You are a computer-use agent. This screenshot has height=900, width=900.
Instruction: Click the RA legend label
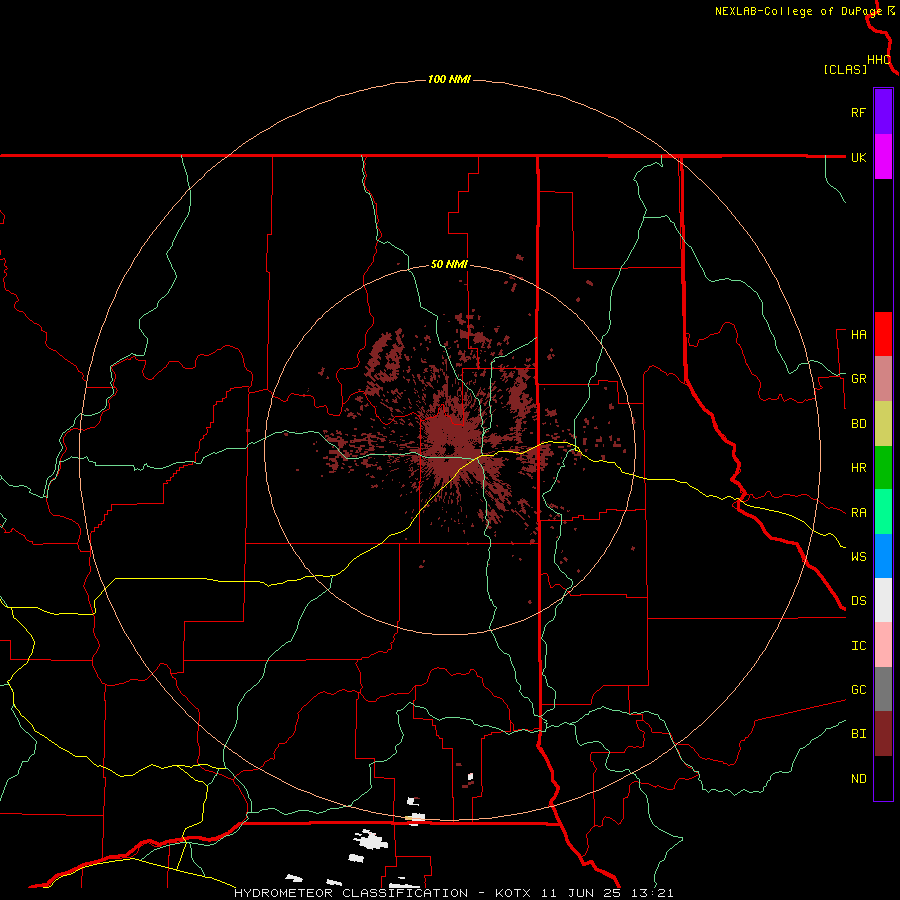858,513
